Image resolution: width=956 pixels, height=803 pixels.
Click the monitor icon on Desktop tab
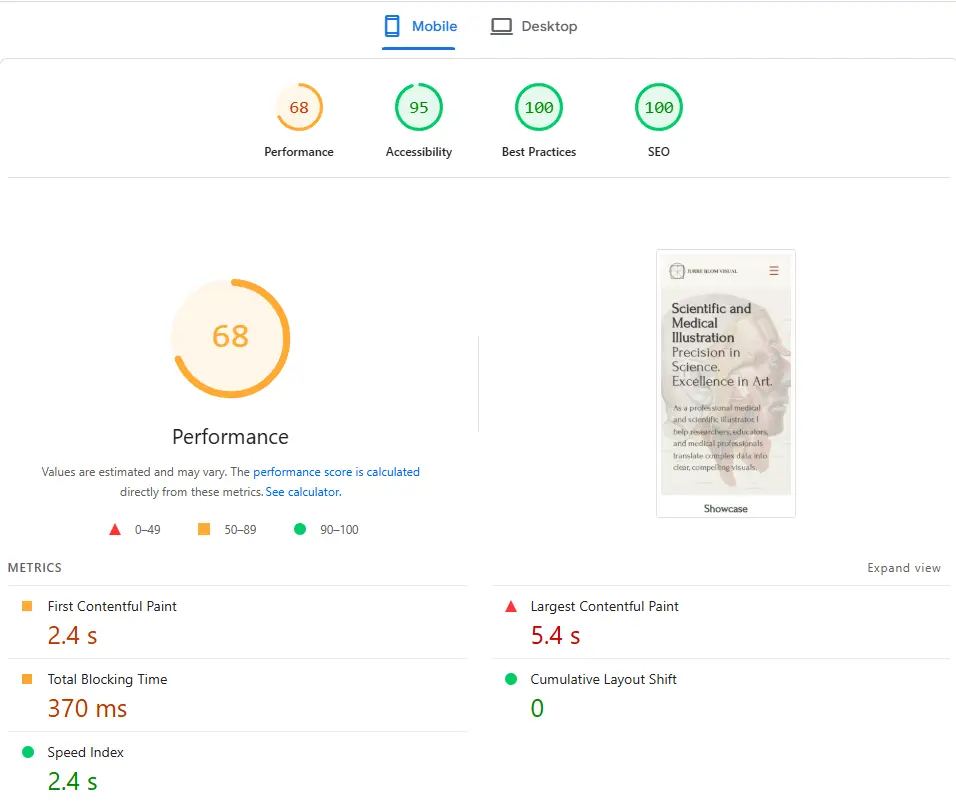[500, 26]
